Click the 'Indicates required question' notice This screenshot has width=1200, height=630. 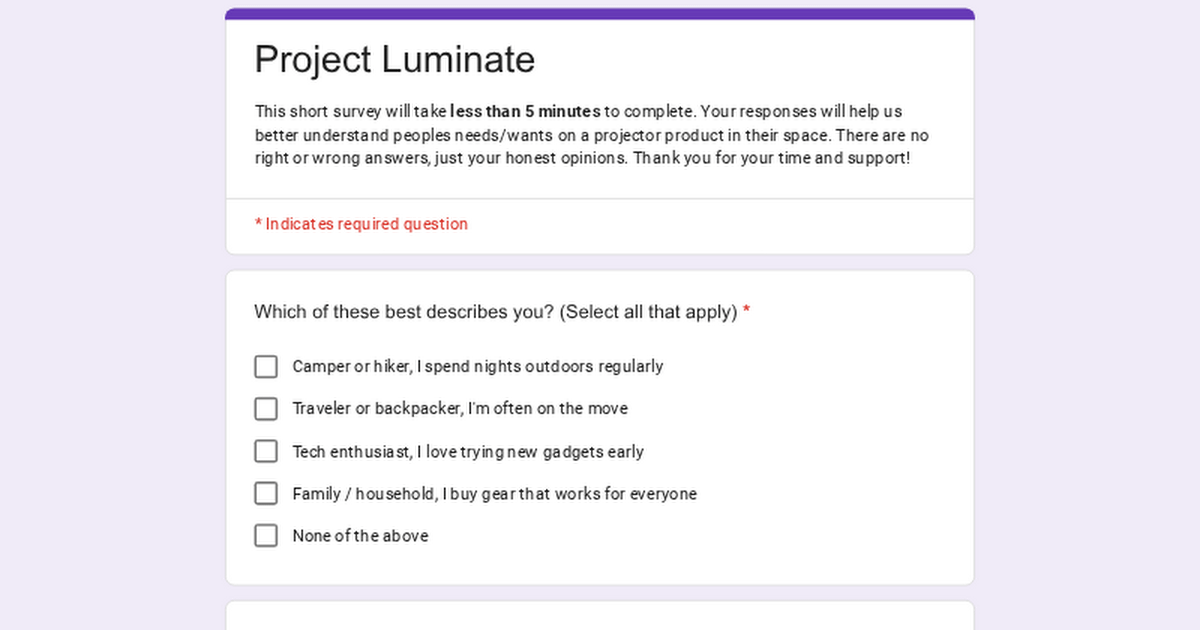tap(366, 224)
